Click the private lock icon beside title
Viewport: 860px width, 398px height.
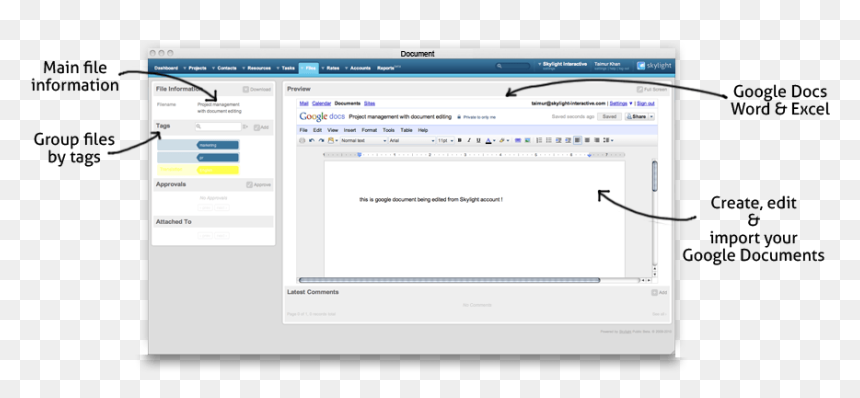point(459,117)
